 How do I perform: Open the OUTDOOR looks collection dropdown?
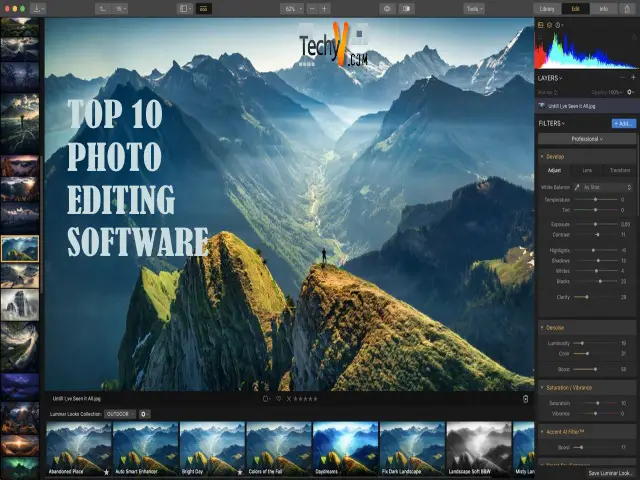coord(120,414)
